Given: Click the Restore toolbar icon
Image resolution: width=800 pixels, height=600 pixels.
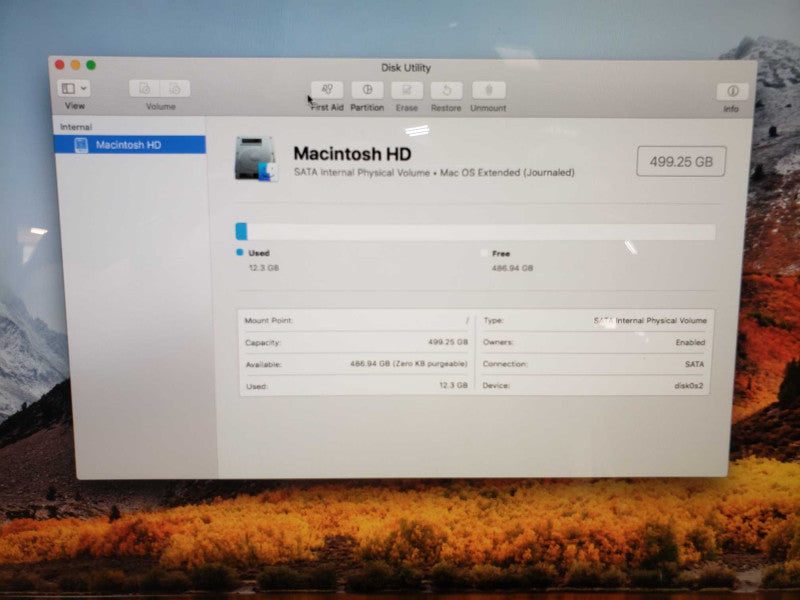Looking at the screenshot, I should pos(446,91).
